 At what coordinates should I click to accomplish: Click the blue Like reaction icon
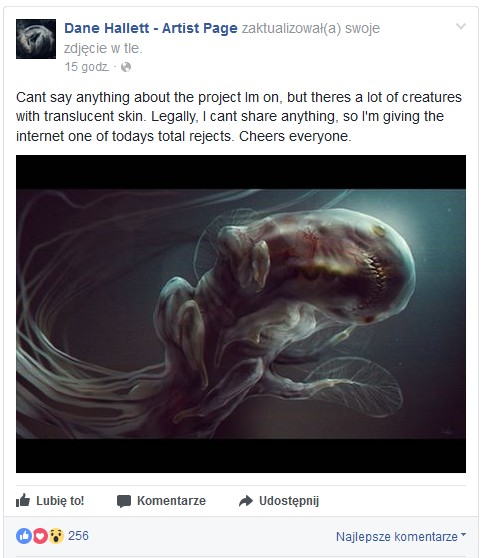click(x=24, y=536)
